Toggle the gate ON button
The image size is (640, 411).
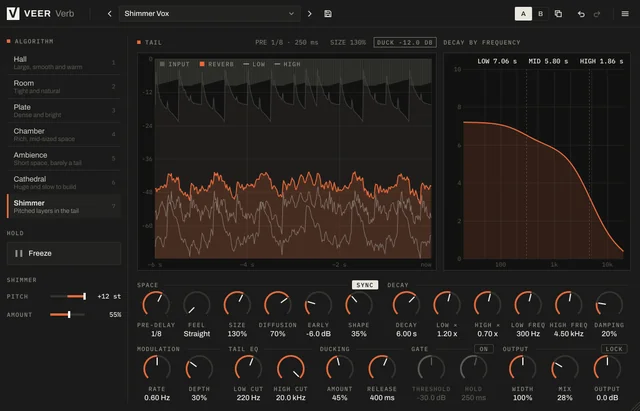484,349
